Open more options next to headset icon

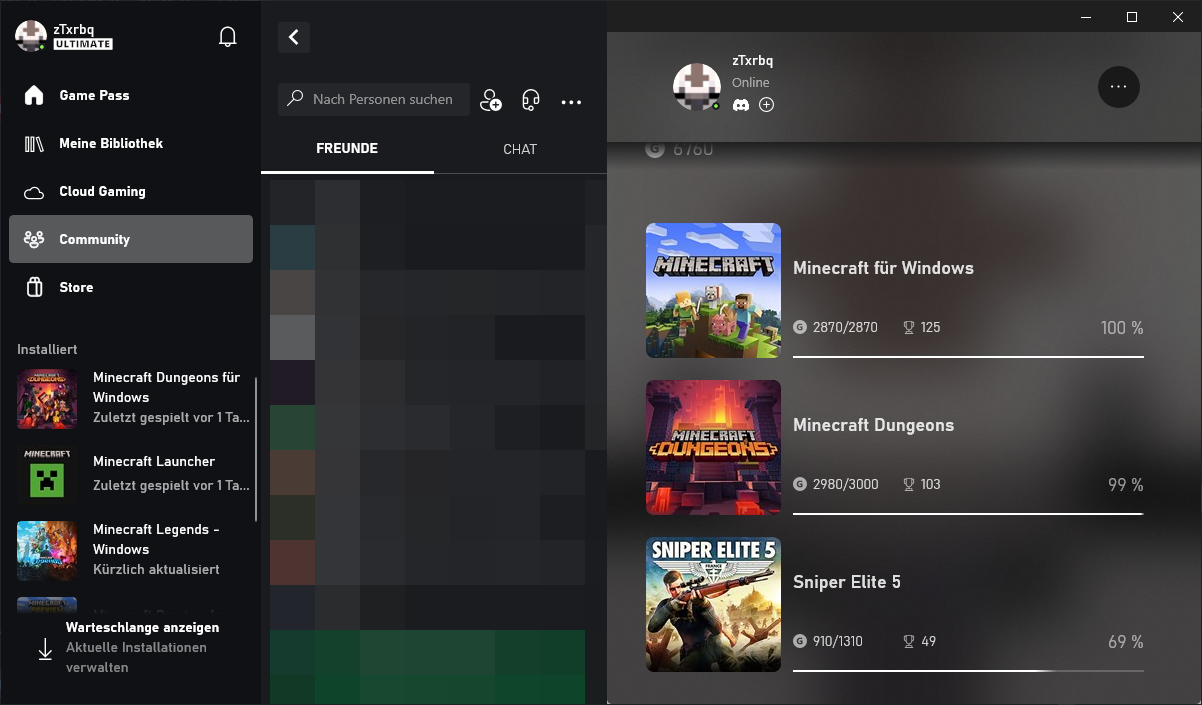[571, 101]
